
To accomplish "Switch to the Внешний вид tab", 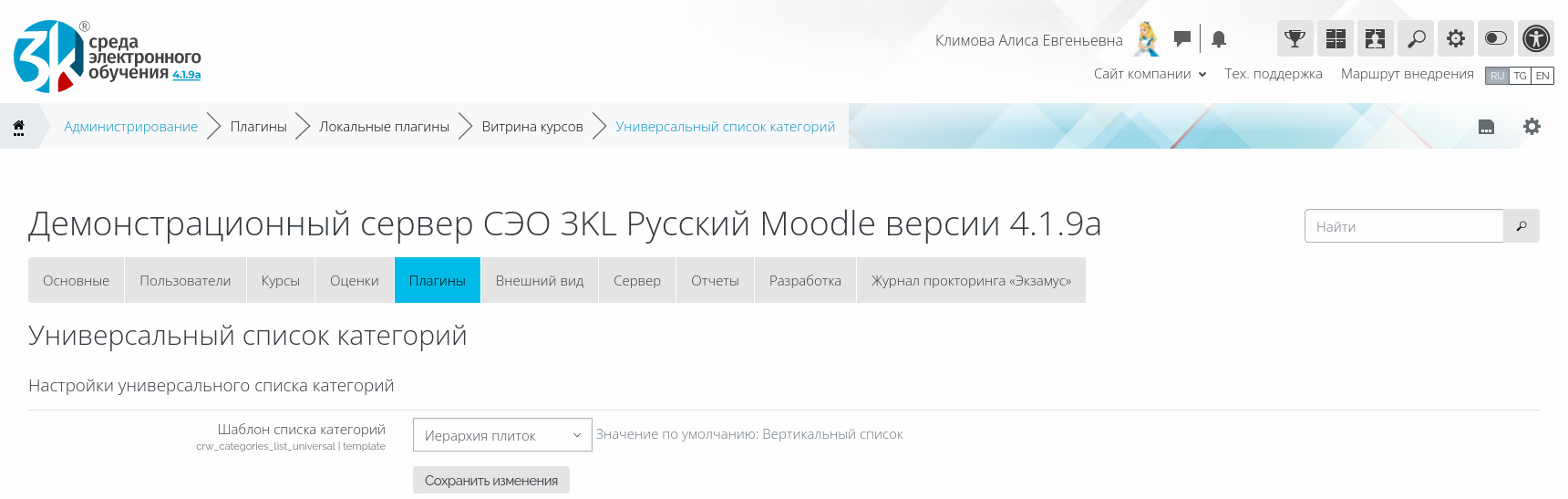I will coord(539,280).
